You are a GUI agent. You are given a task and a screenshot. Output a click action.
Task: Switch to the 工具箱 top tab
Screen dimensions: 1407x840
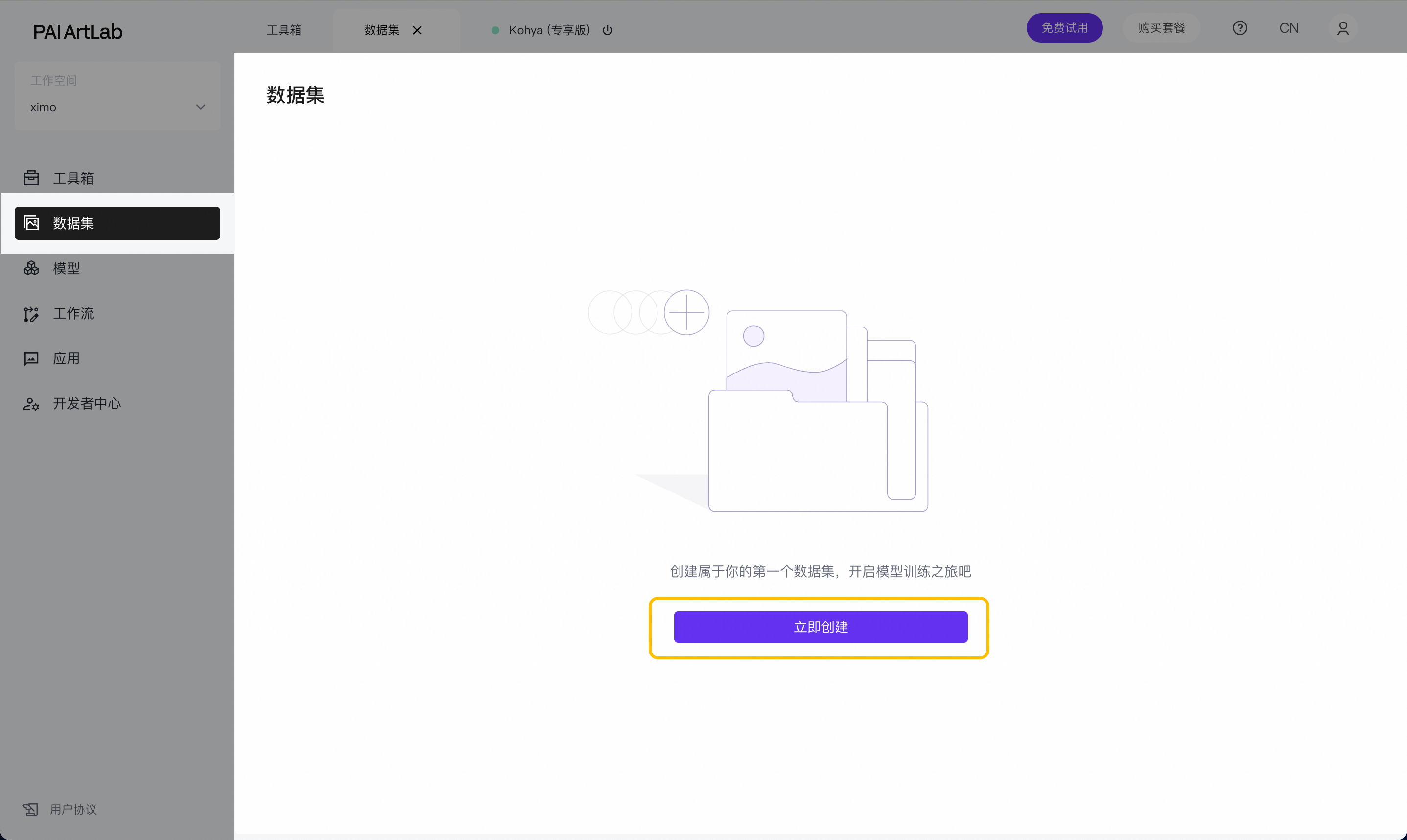tap(284, 30)
